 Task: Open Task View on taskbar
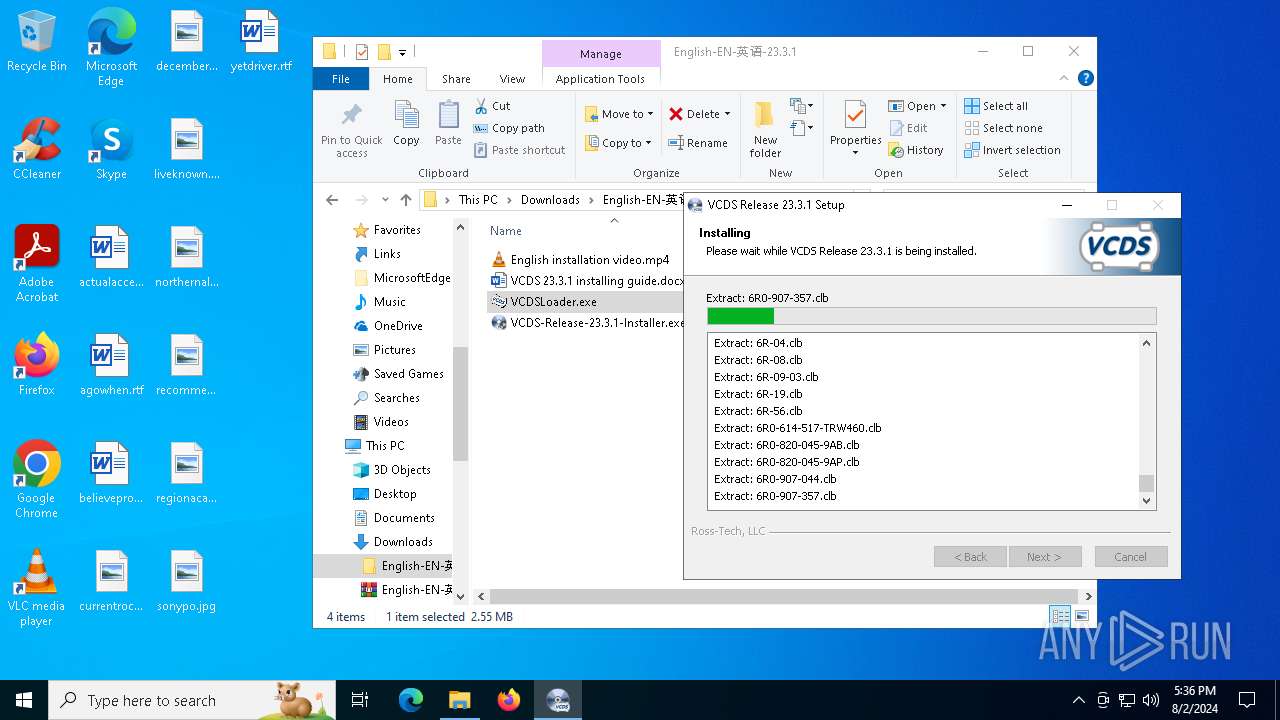click(360, 700)
